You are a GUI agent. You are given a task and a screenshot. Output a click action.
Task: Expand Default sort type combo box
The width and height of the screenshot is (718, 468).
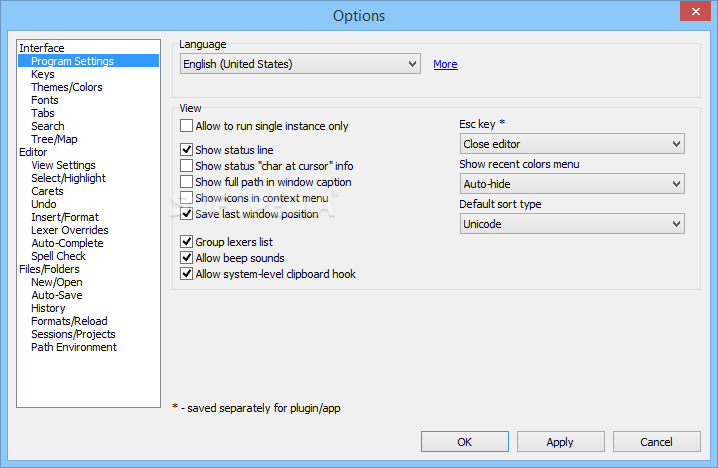pos(572,224)
